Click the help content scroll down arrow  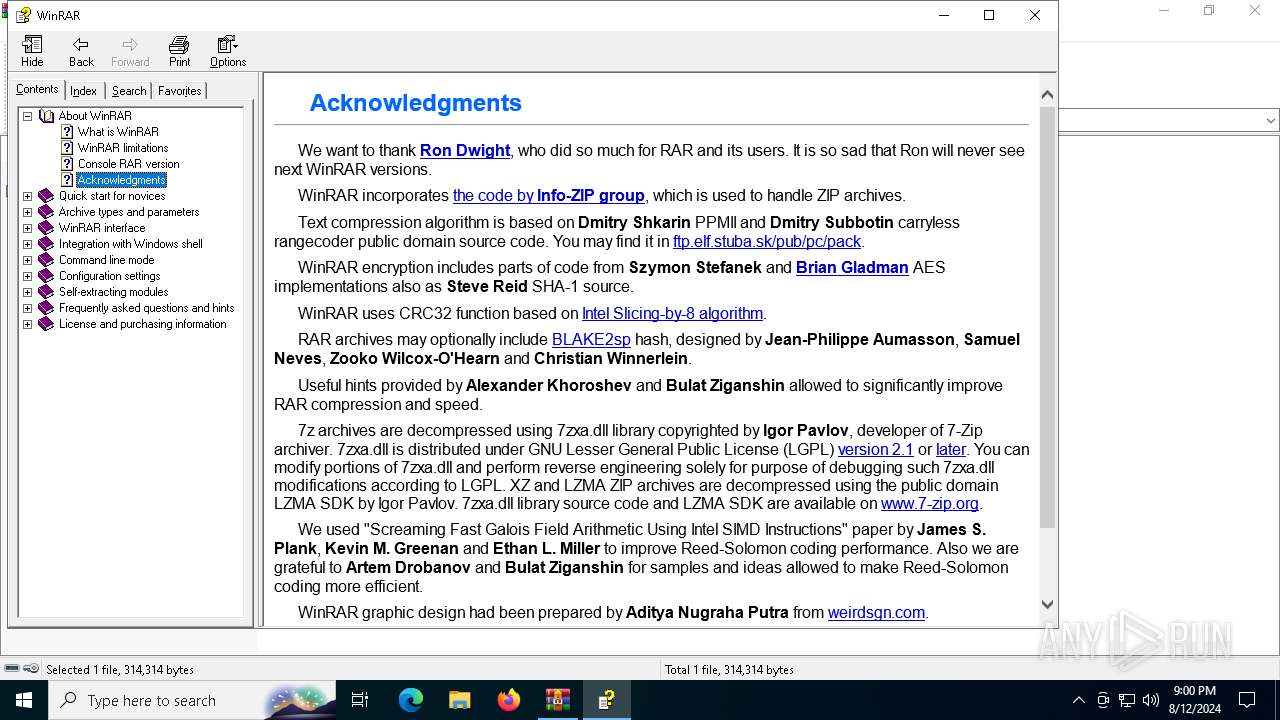point(1047,604)
